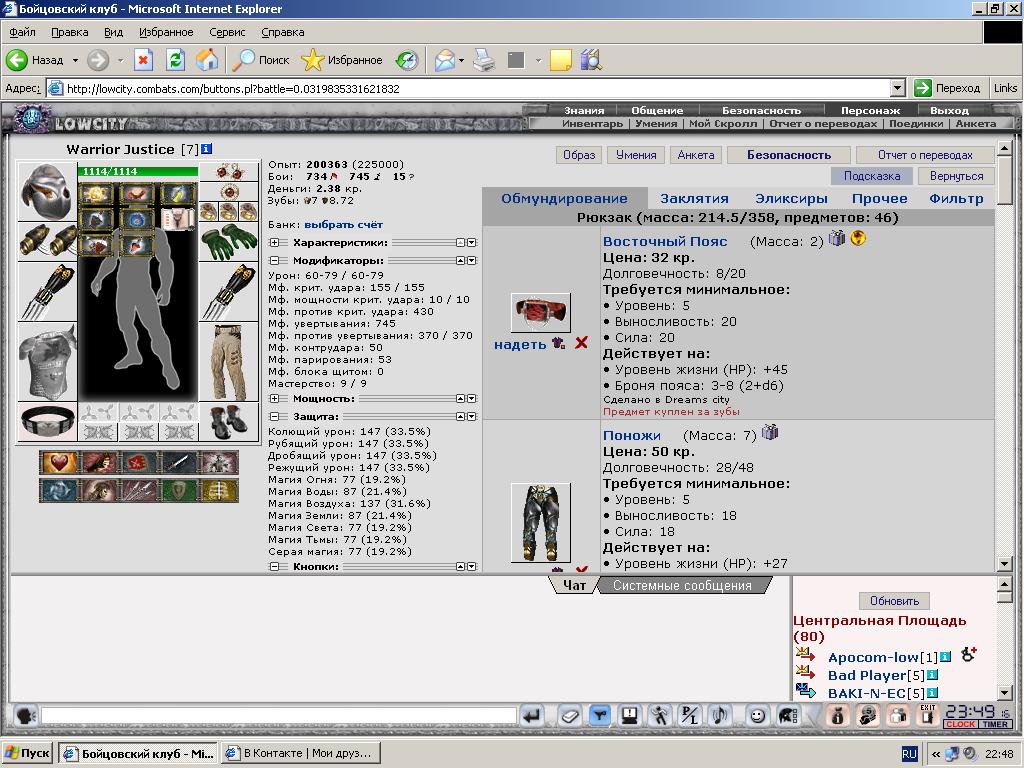Click info icon next to Warrior Justice
This screenshot has height=768, width=1024.
coord(206,149)
